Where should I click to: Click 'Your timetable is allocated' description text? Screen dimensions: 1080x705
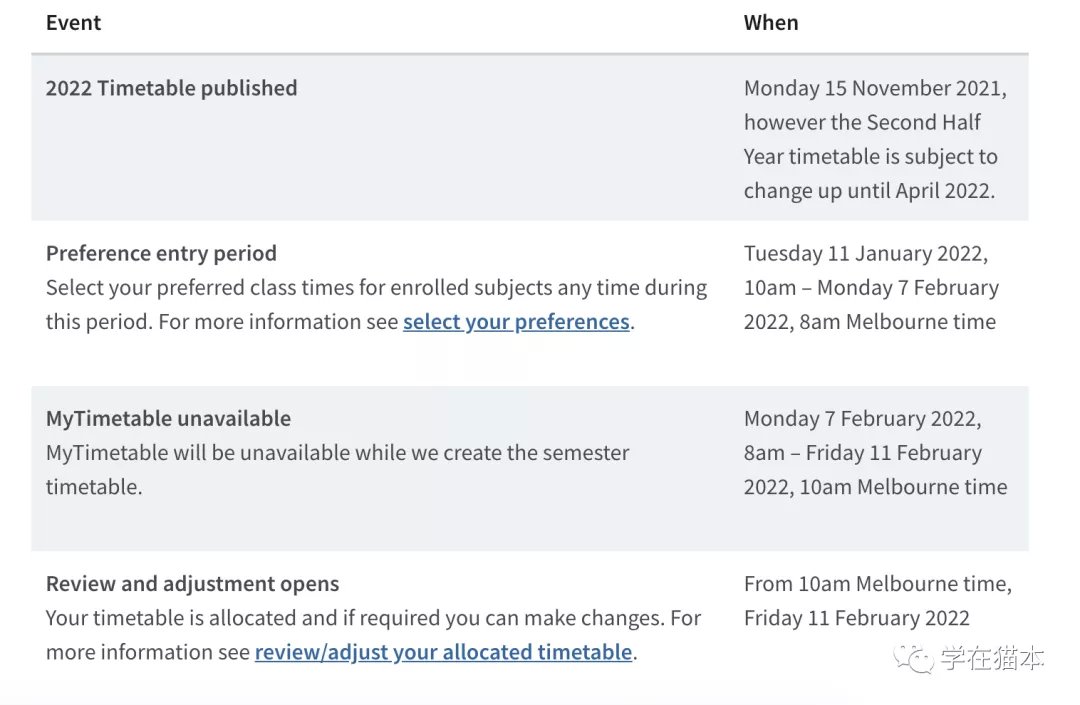(373, 635)
